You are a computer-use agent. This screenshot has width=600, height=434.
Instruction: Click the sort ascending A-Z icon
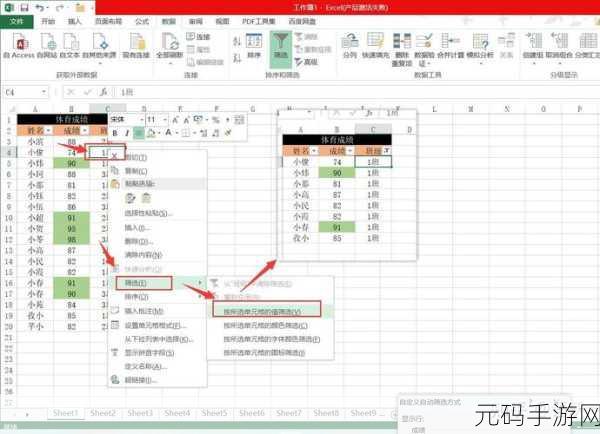237,41
